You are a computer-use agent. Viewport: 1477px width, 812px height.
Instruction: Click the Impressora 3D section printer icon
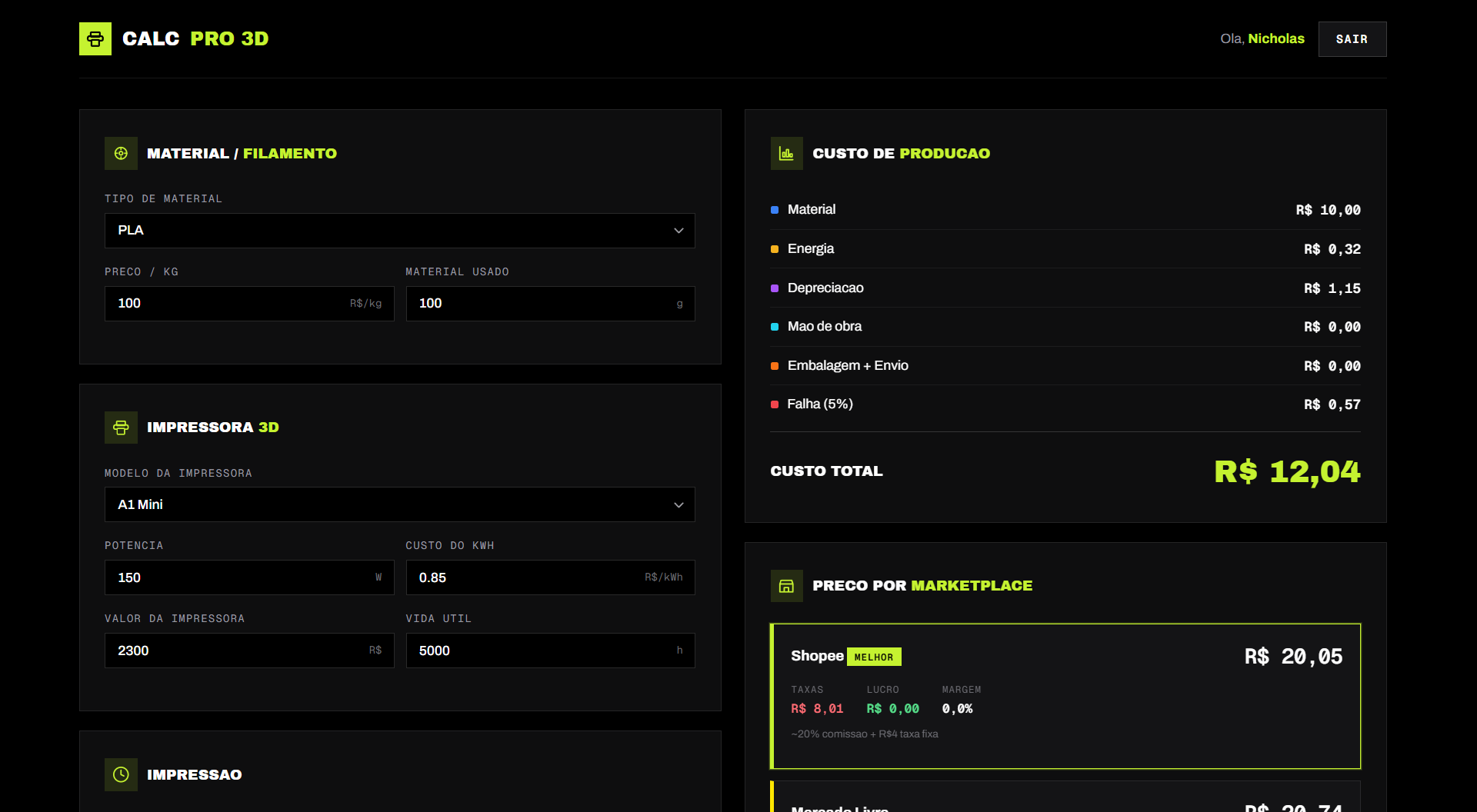(121, 428)
